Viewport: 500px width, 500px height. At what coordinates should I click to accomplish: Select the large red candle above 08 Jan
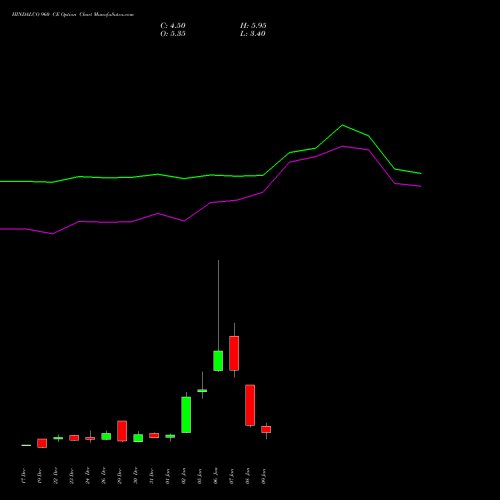250,405
